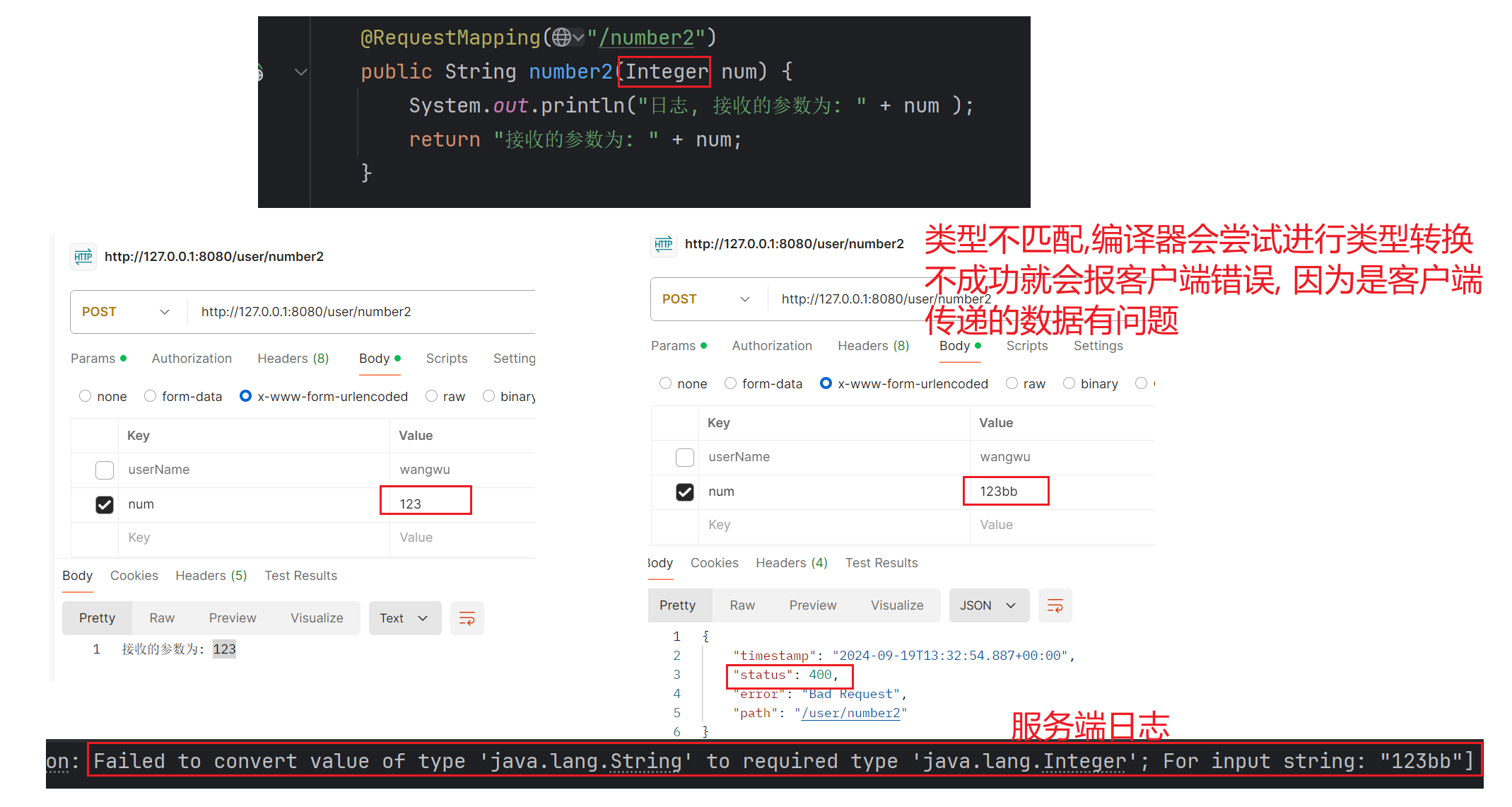
Task: Click word-wrap icon in right response panel
Action: click(1055, 605)
